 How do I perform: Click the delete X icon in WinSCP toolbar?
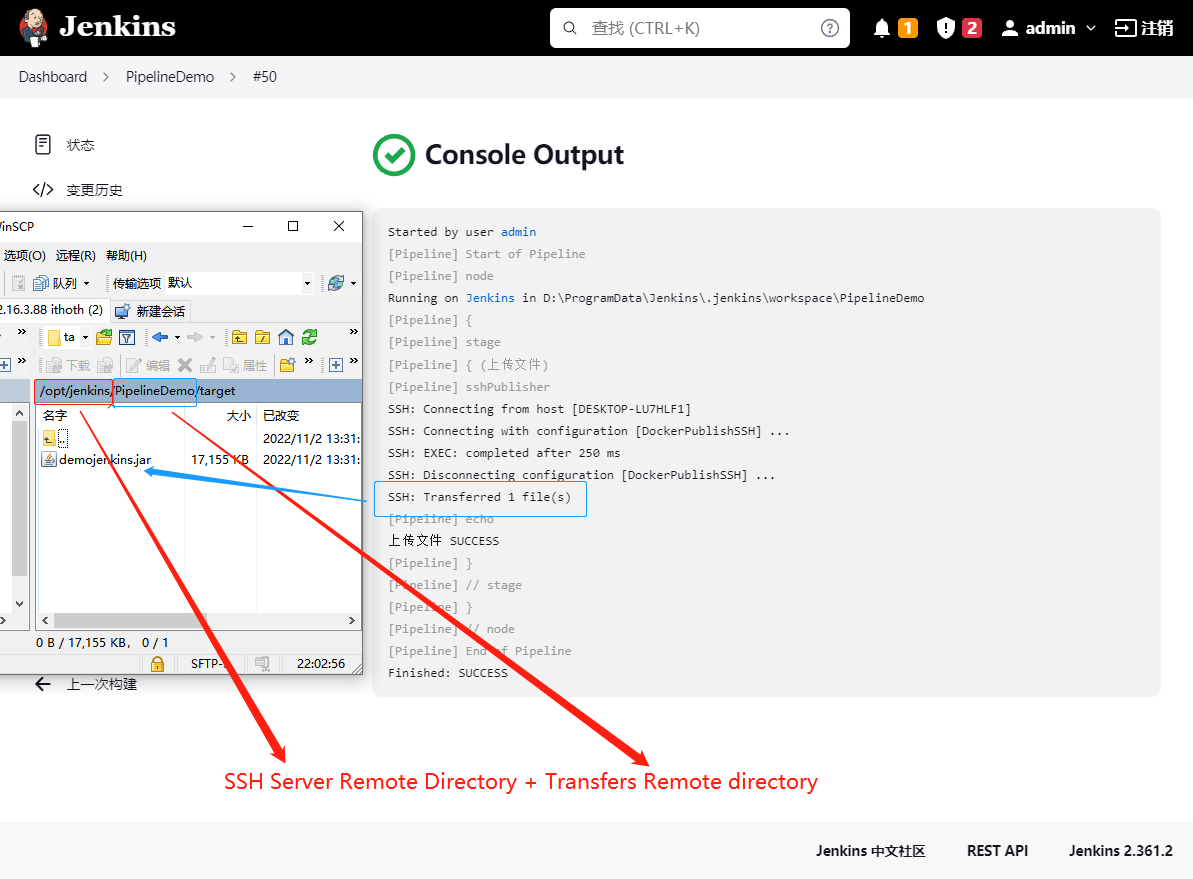(x=185, y=365)
